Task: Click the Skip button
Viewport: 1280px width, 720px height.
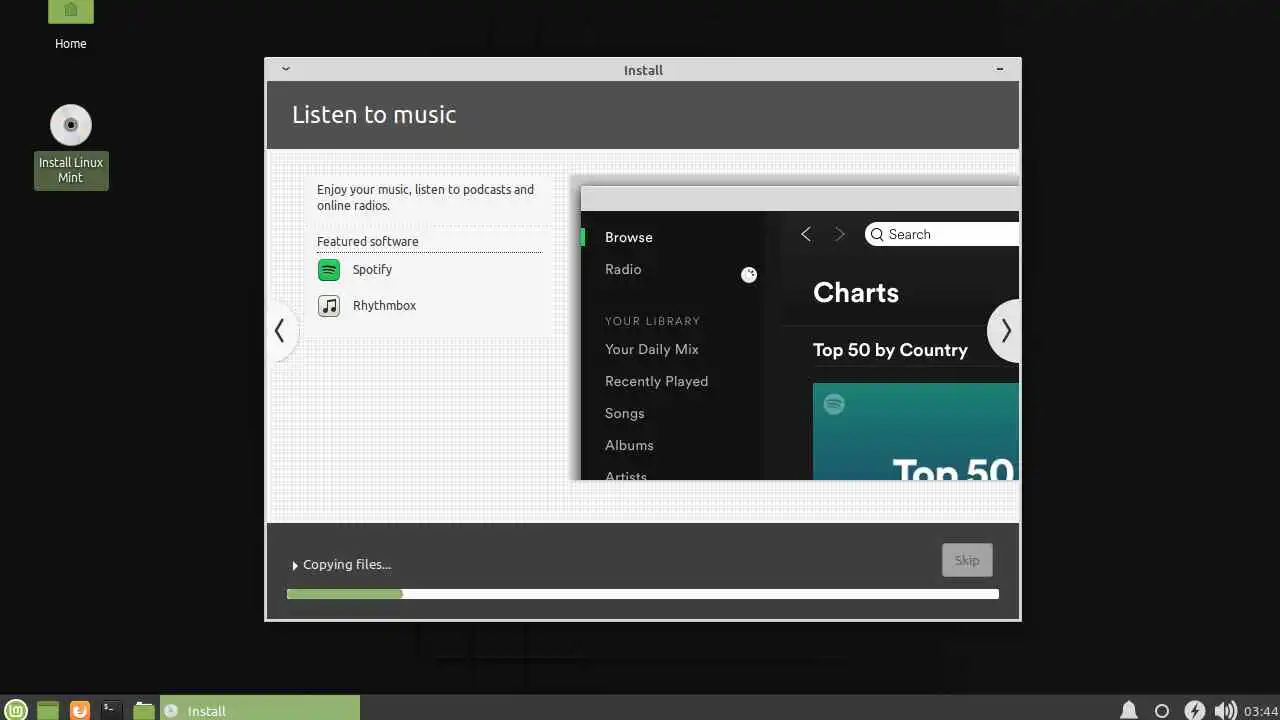Action: pos(967,560)
